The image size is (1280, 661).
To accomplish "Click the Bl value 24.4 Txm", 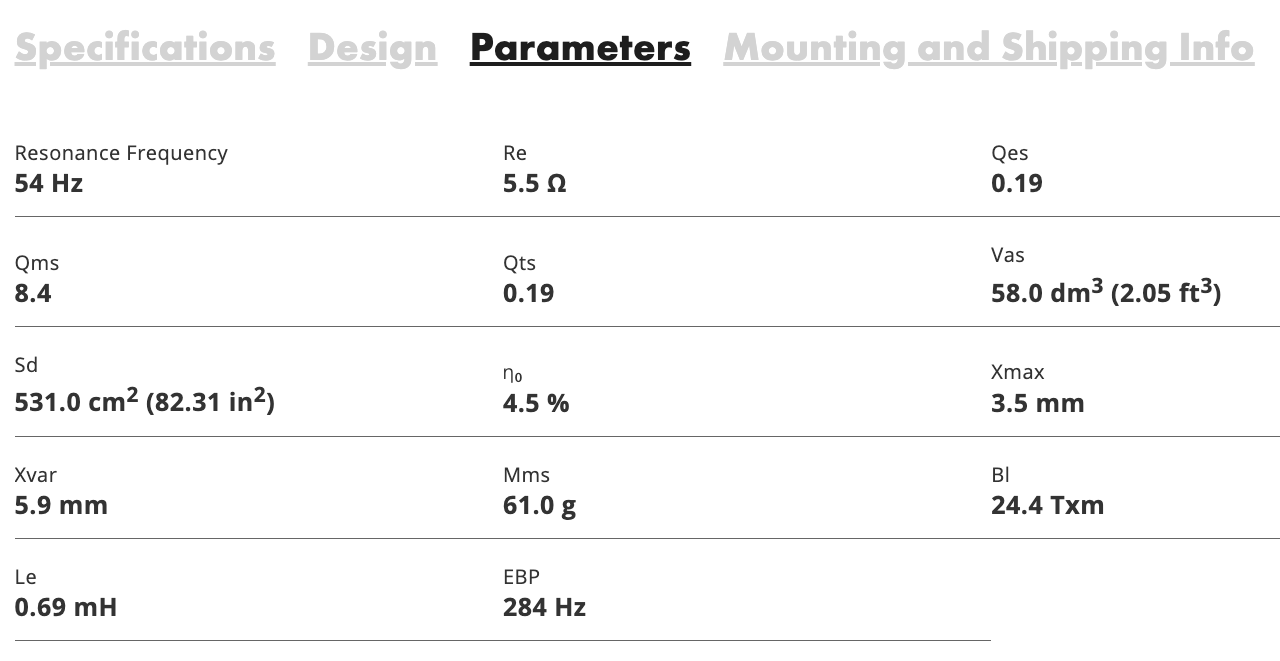I will (1047, 505).
